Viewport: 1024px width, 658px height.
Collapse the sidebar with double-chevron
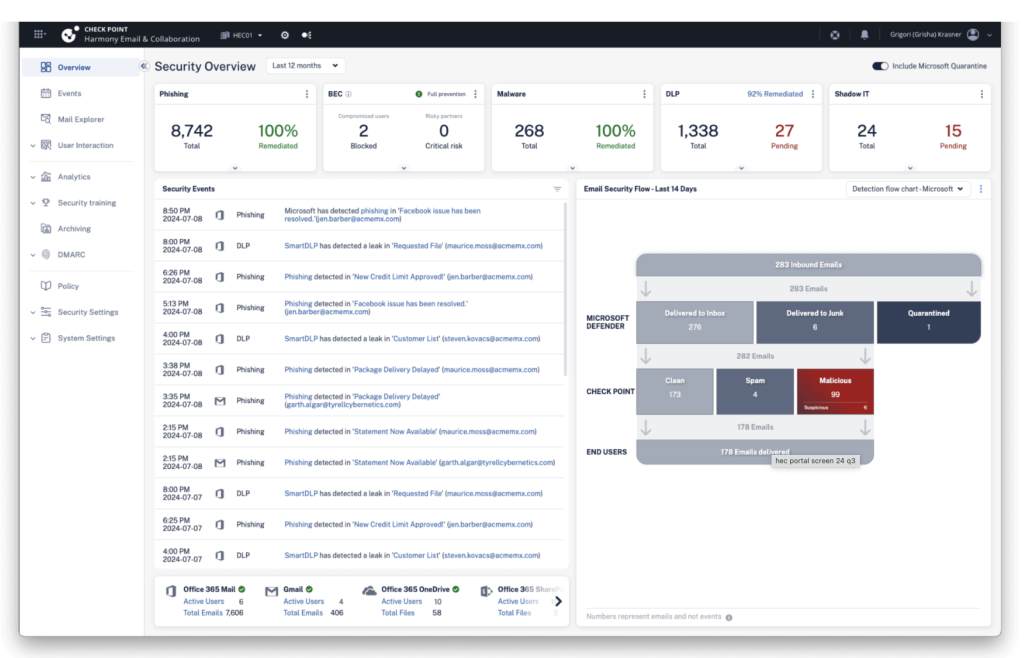pyautogui.click(x=144, y=66)
